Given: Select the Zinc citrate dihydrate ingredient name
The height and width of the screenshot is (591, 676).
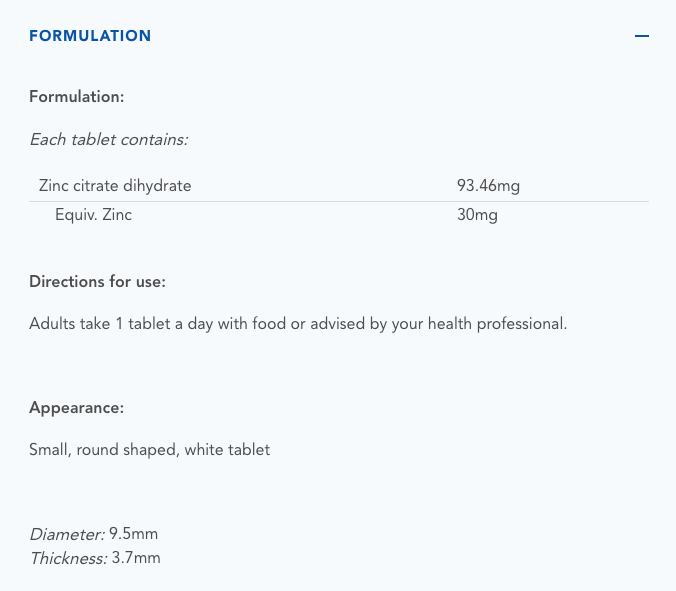Looking at the screenshot, I should (x=115, y=185).
